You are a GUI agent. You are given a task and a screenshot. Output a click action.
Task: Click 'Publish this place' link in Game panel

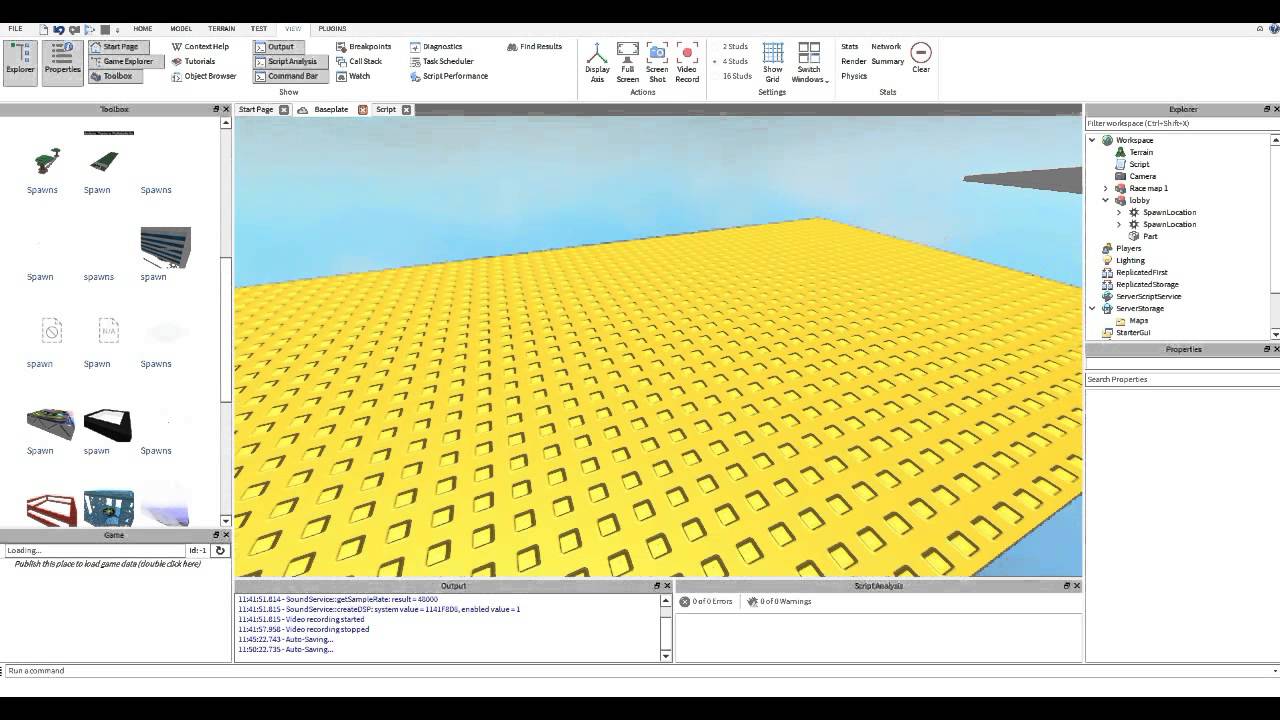click(x=107, y=564)
